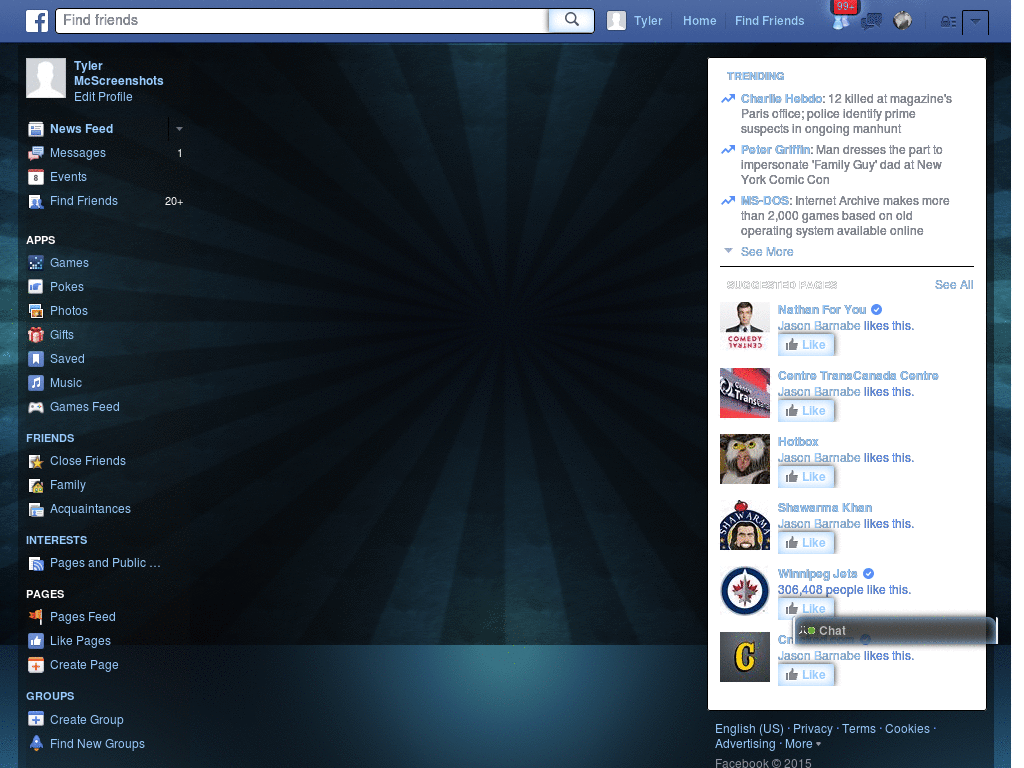Click the Games Feed controller icon
This screenshot has width=1024, height=768.
[x=36, y=407]
